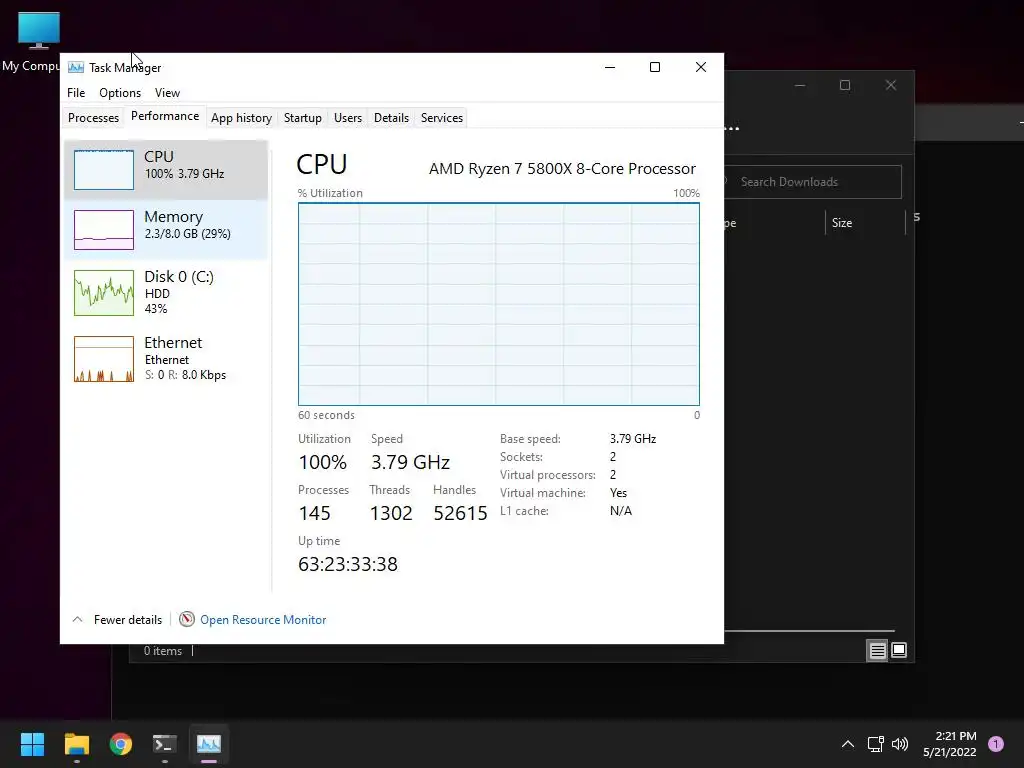Open the notification badge icon
The image size is (1024, 768).
click(996, 743)
